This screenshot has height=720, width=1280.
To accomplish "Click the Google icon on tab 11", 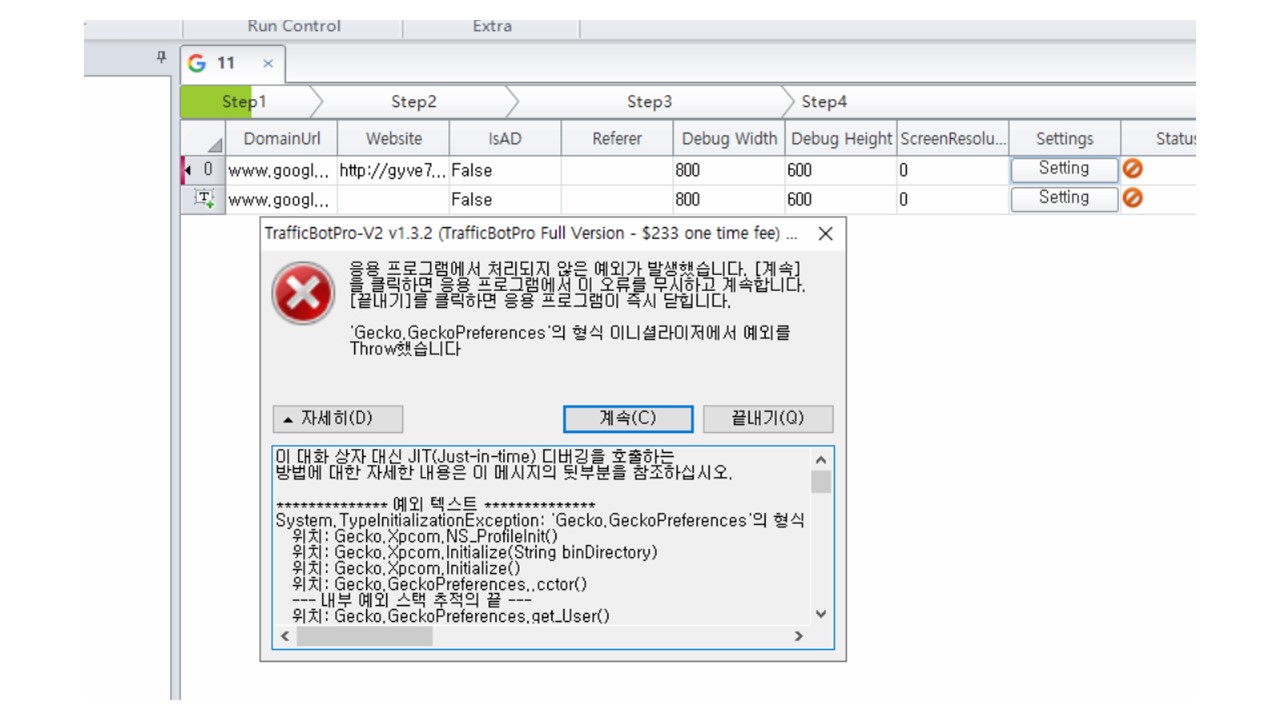I will click(x=197, y=64).
